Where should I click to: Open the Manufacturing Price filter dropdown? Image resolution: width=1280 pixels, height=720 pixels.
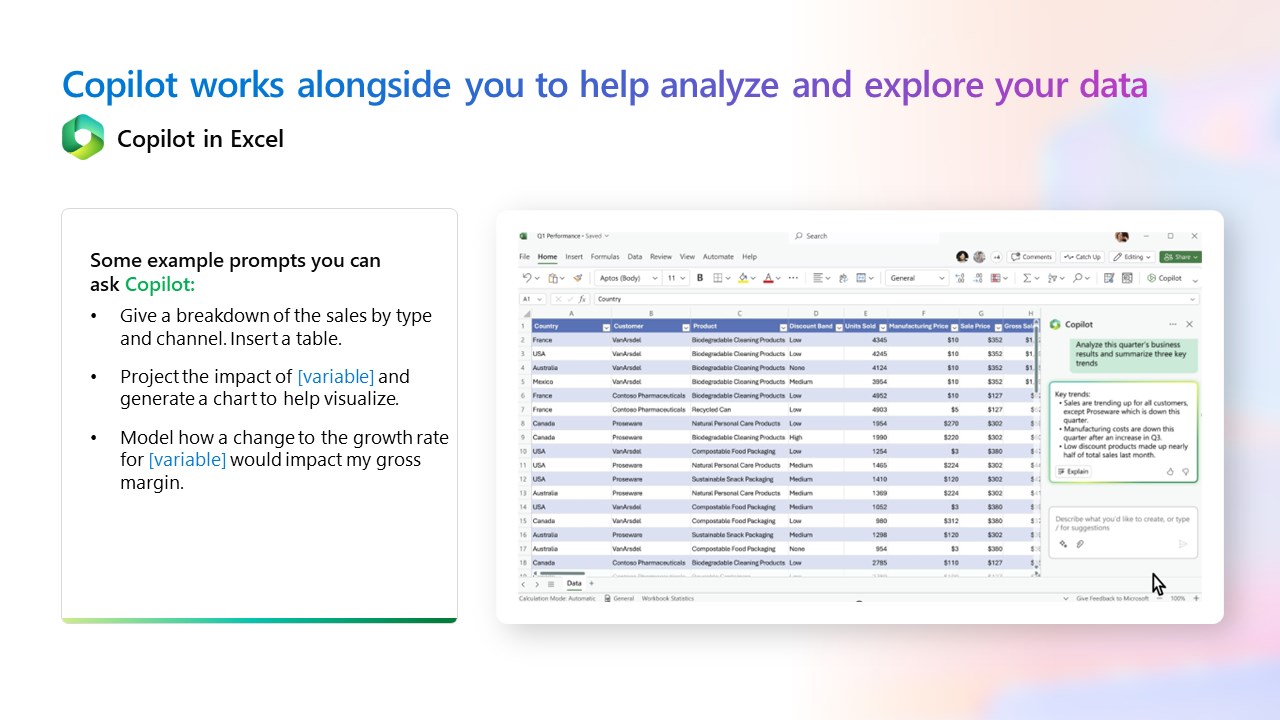coord(954,327)
